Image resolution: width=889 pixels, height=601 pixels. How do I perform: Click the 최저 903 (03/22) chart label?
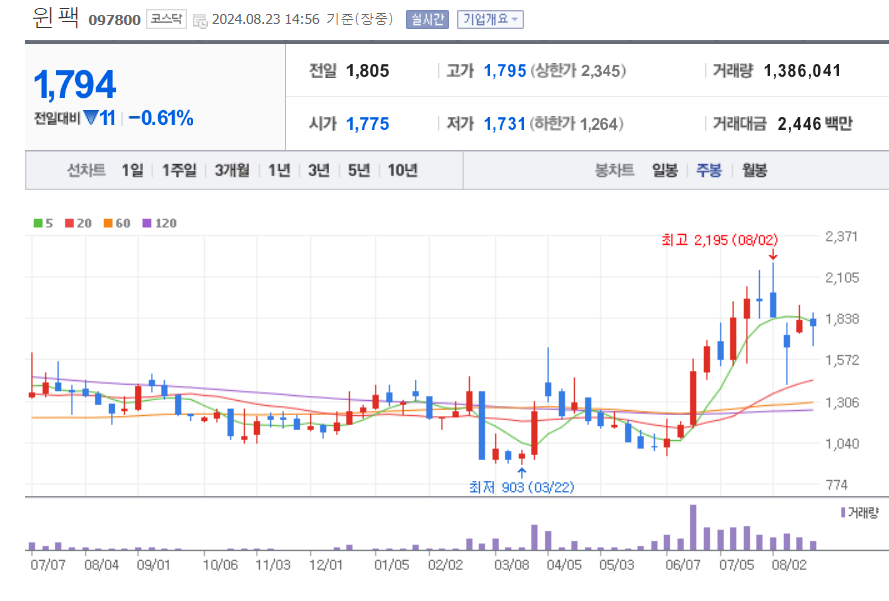tap(522, 487)
